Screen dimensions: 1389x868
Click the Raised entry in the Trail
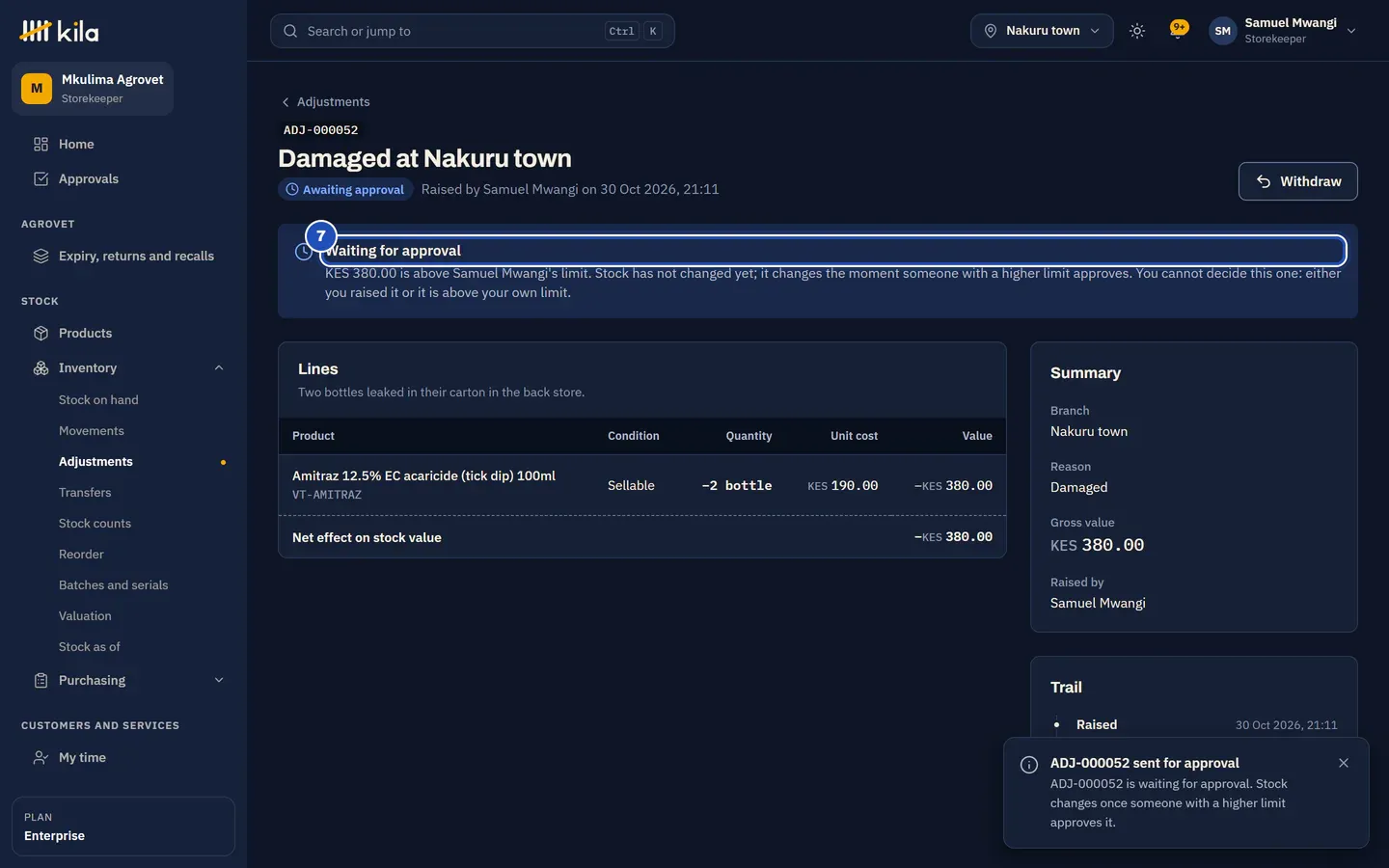1097,724
